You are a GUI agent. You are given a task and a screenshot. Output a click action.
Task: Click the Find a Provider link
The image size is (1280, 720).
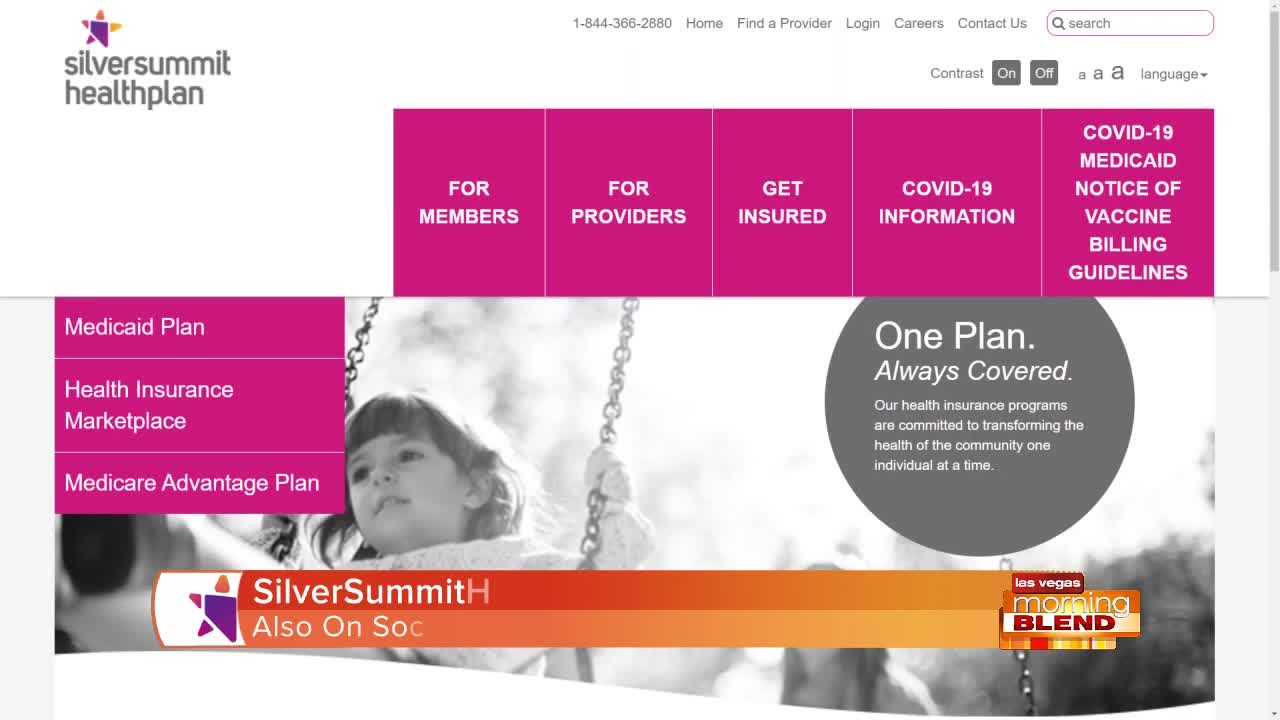tap(784, 23)
